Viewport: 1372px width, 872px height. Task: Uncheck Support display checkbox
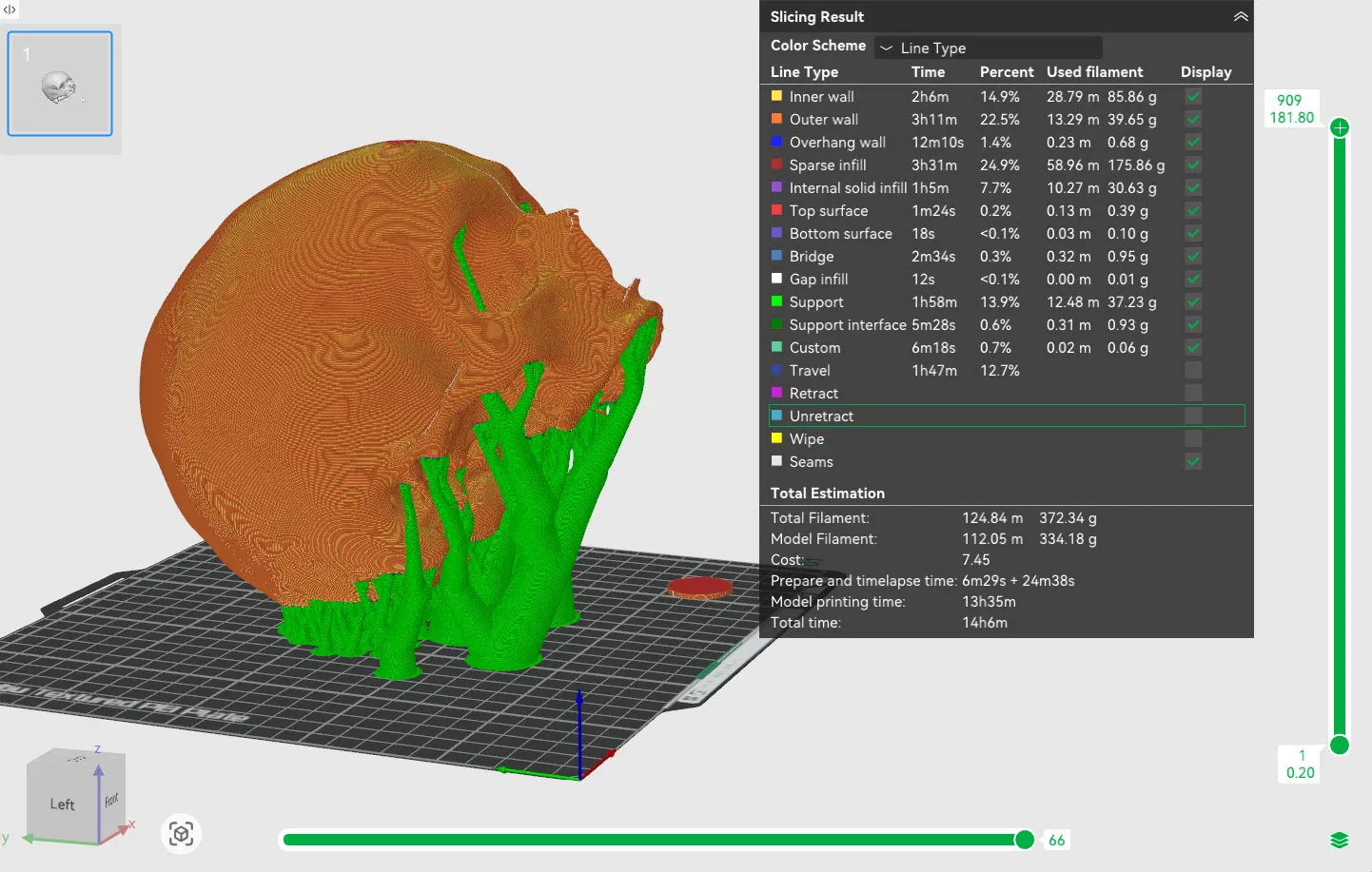(1193, 302)
